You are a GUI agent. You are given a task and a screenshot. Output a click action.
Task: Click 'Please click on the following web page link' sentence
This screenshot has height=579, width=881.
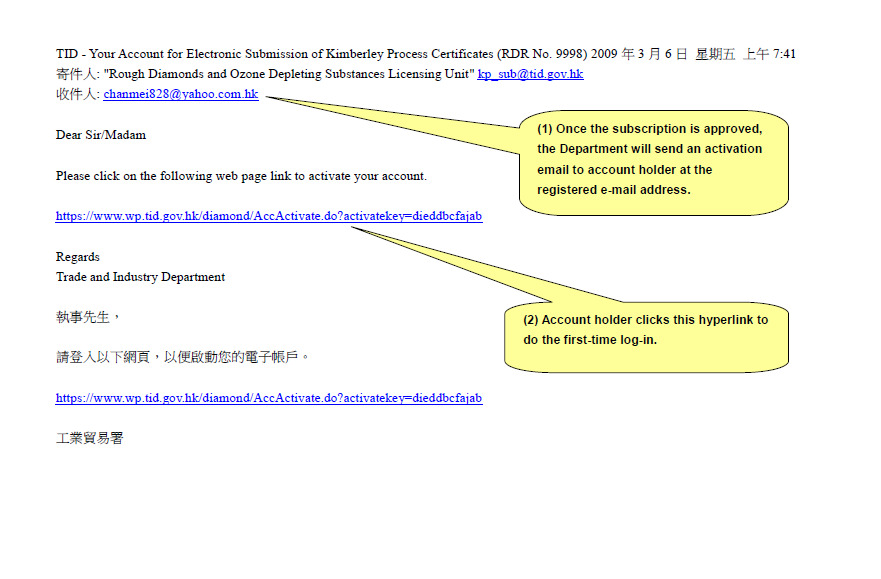241,176
